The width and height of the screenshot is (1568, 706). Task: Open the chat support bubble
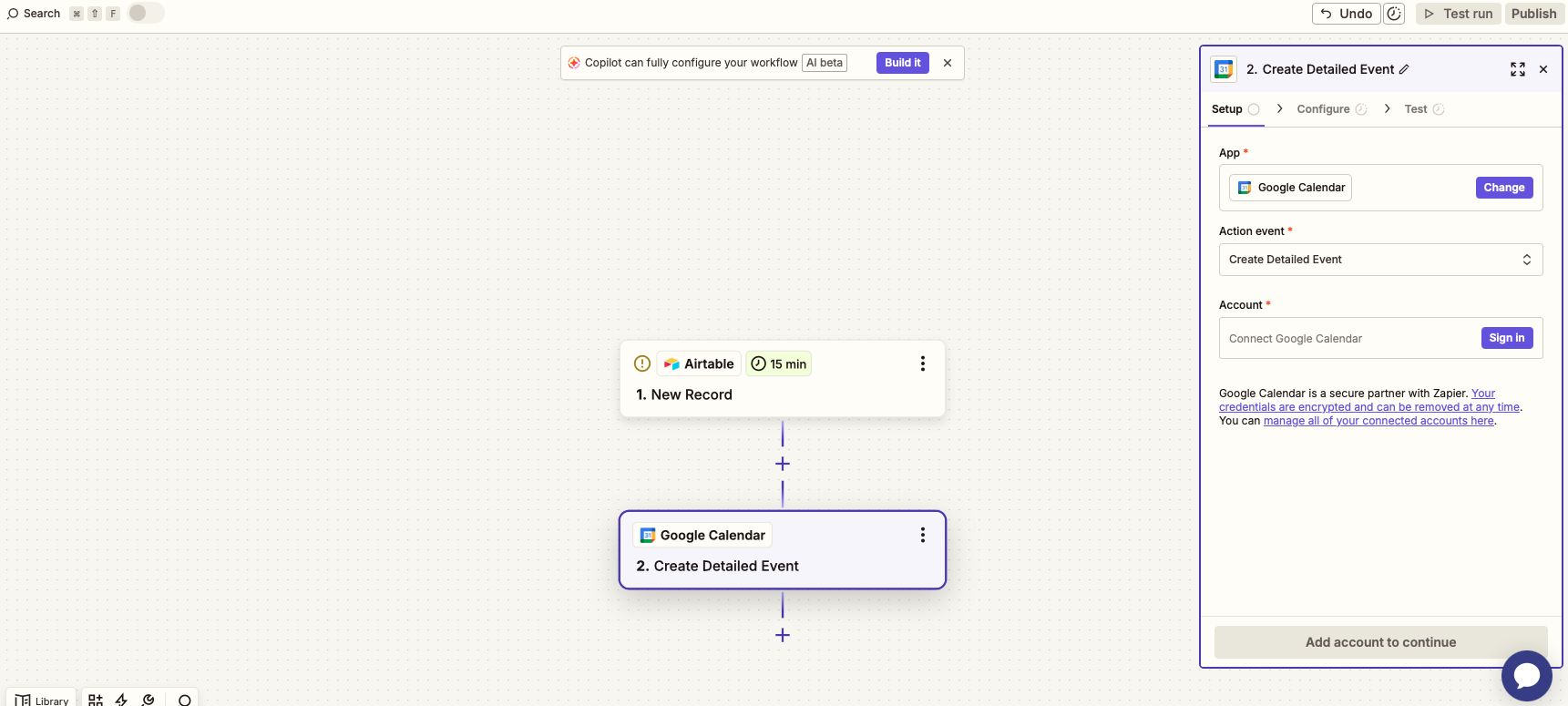click(x=1527, y=676)
